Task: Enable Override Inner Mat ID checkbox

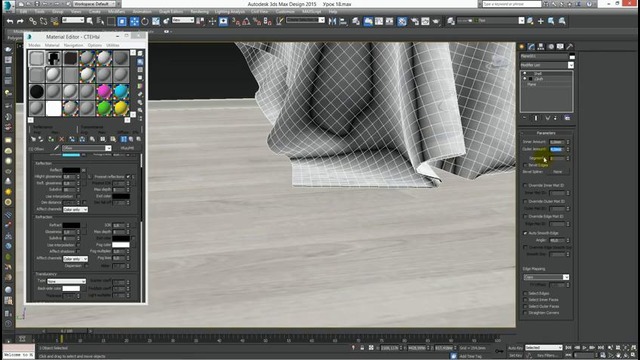Action: point(525,185)
